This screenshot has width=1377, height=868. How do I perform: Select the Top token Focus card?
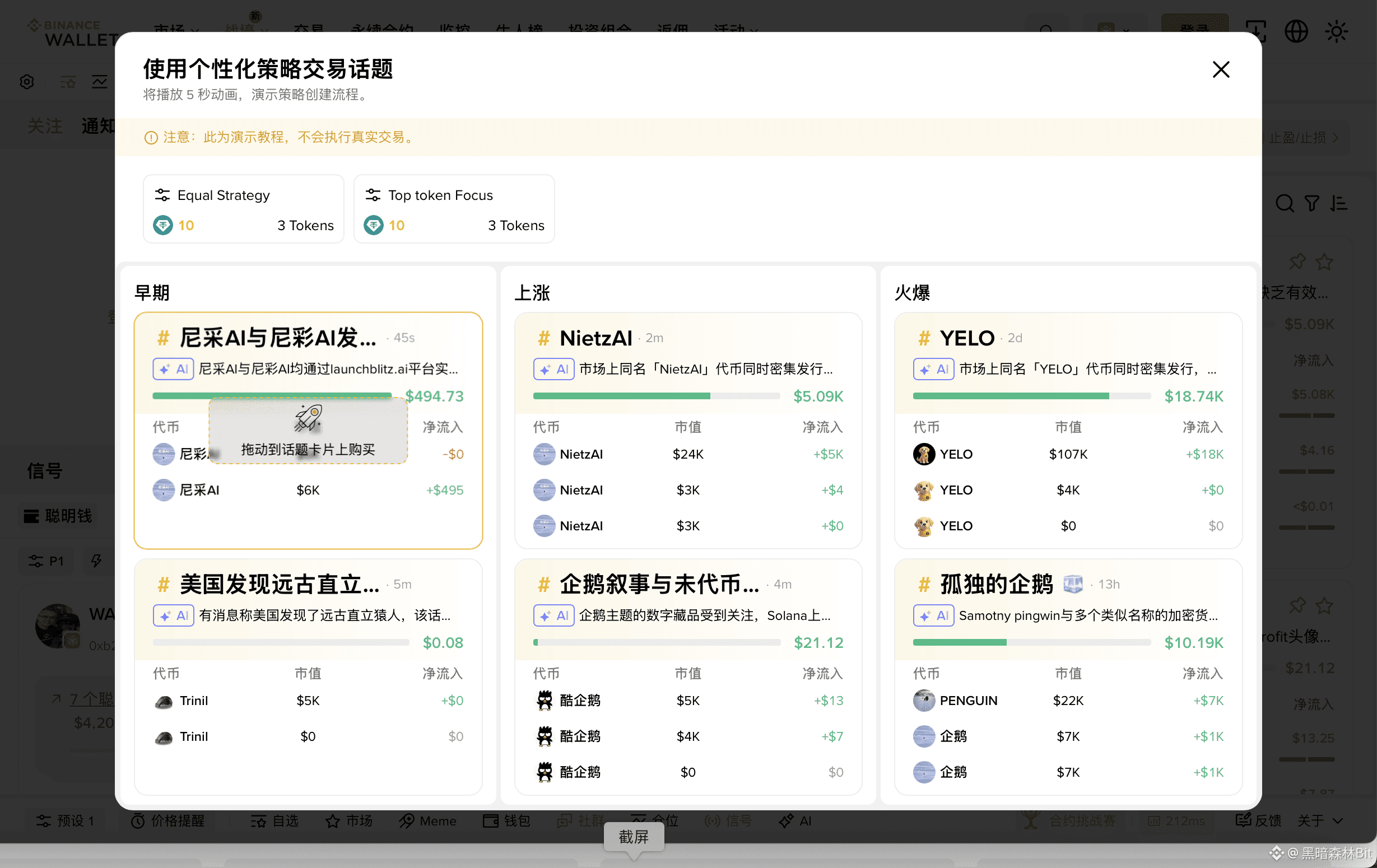tap(454, 209)
